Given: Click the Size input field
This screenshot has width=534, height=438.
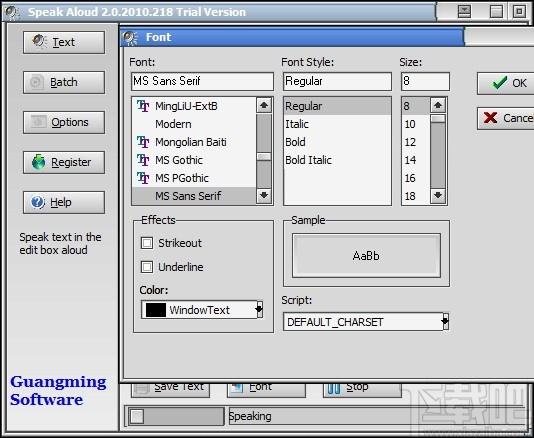Looking at the screenshot, I should 425,81.
